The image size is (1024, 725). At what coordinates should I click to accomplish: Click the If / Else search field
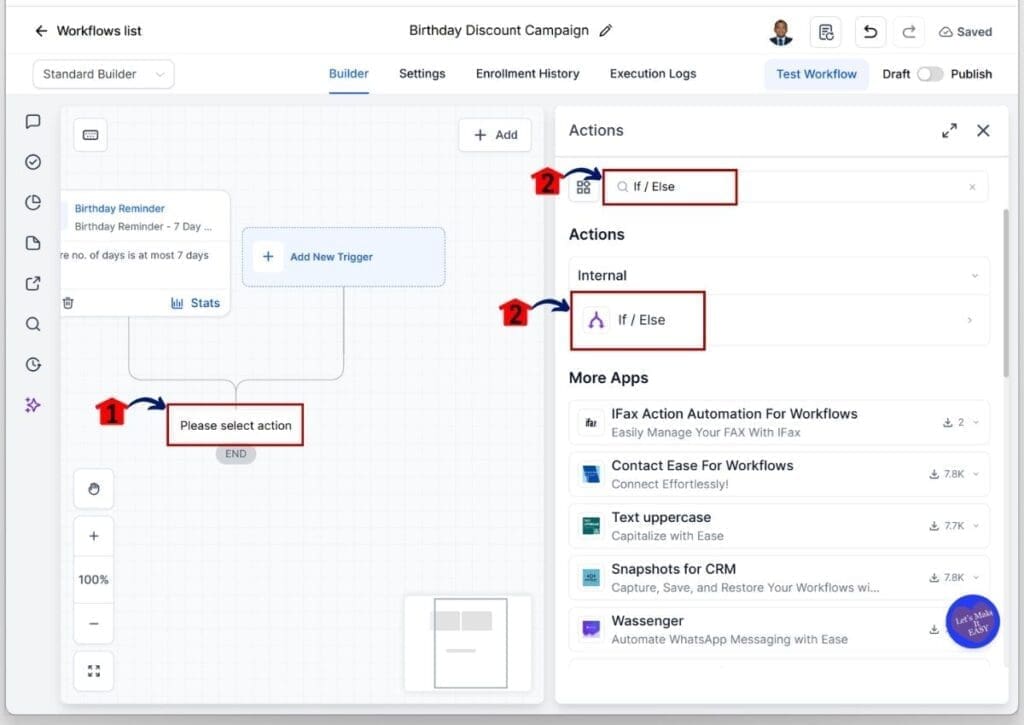795,187
